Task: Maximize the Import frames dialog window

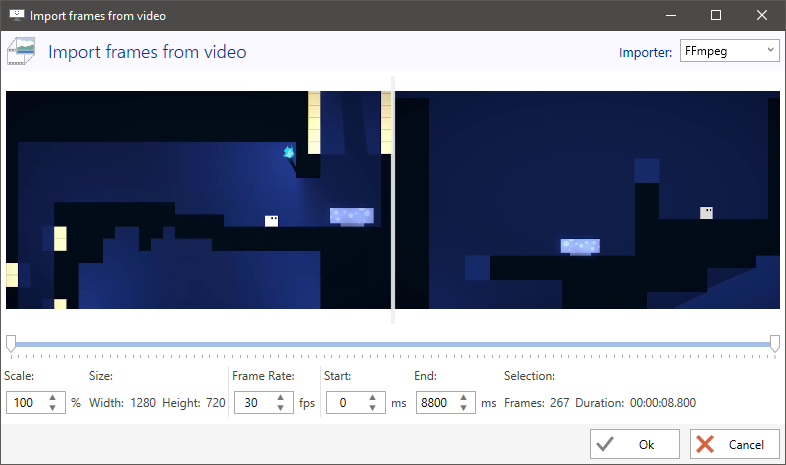Action: 716,15
